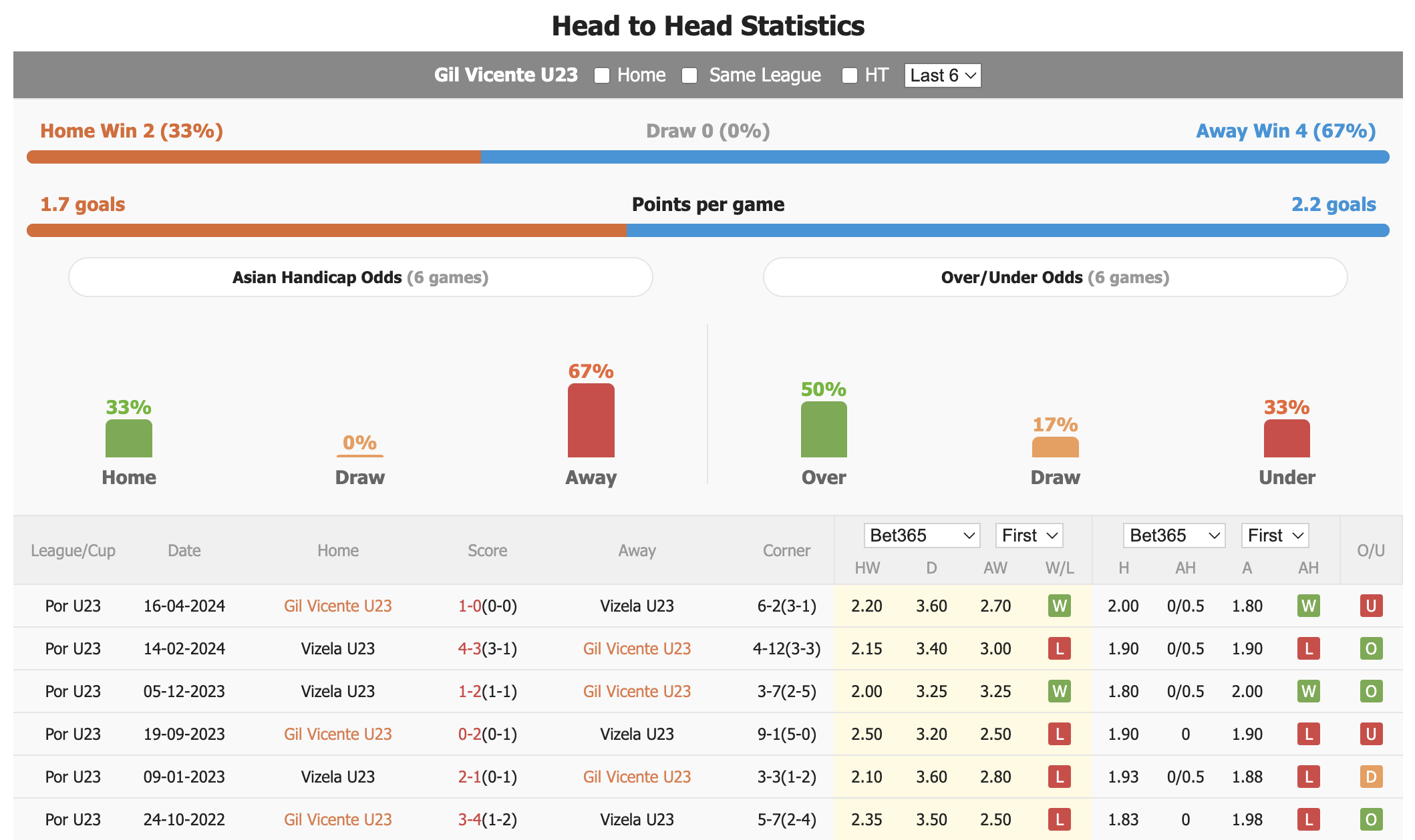
Task: Open the Last 6 games dropdown
Action: [x=942, y=75]
